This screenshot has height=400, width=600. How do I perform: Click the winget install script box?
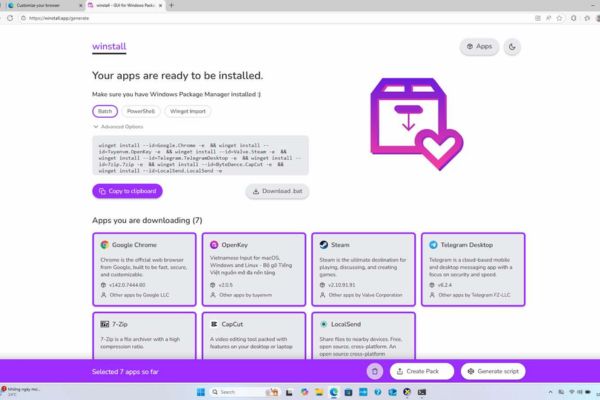point(200,155)
